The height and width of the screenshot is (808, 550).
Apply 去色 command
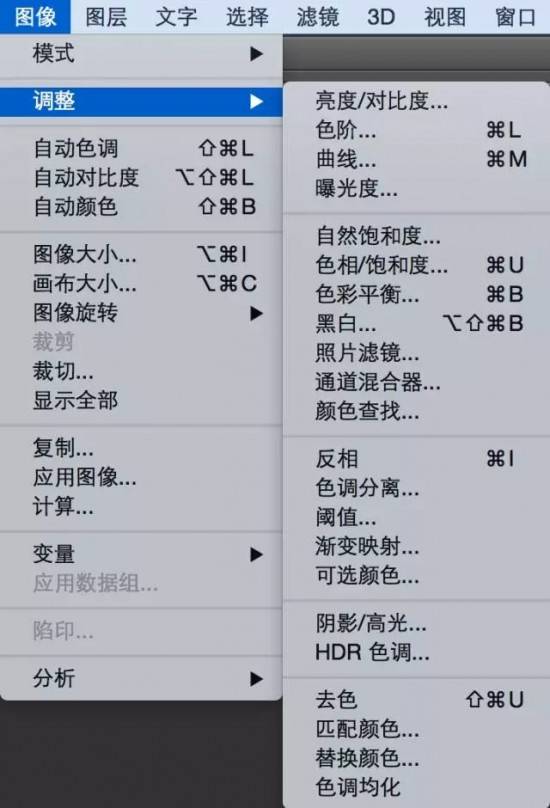[x=416, y=700]
